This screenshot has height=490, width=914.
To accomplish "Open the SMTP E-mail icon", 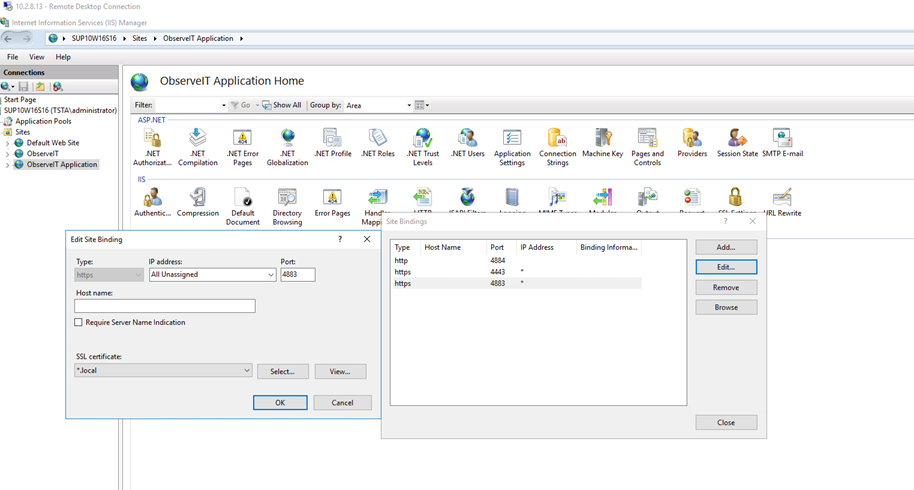I will pyautogui.click(x=782, y=139).
